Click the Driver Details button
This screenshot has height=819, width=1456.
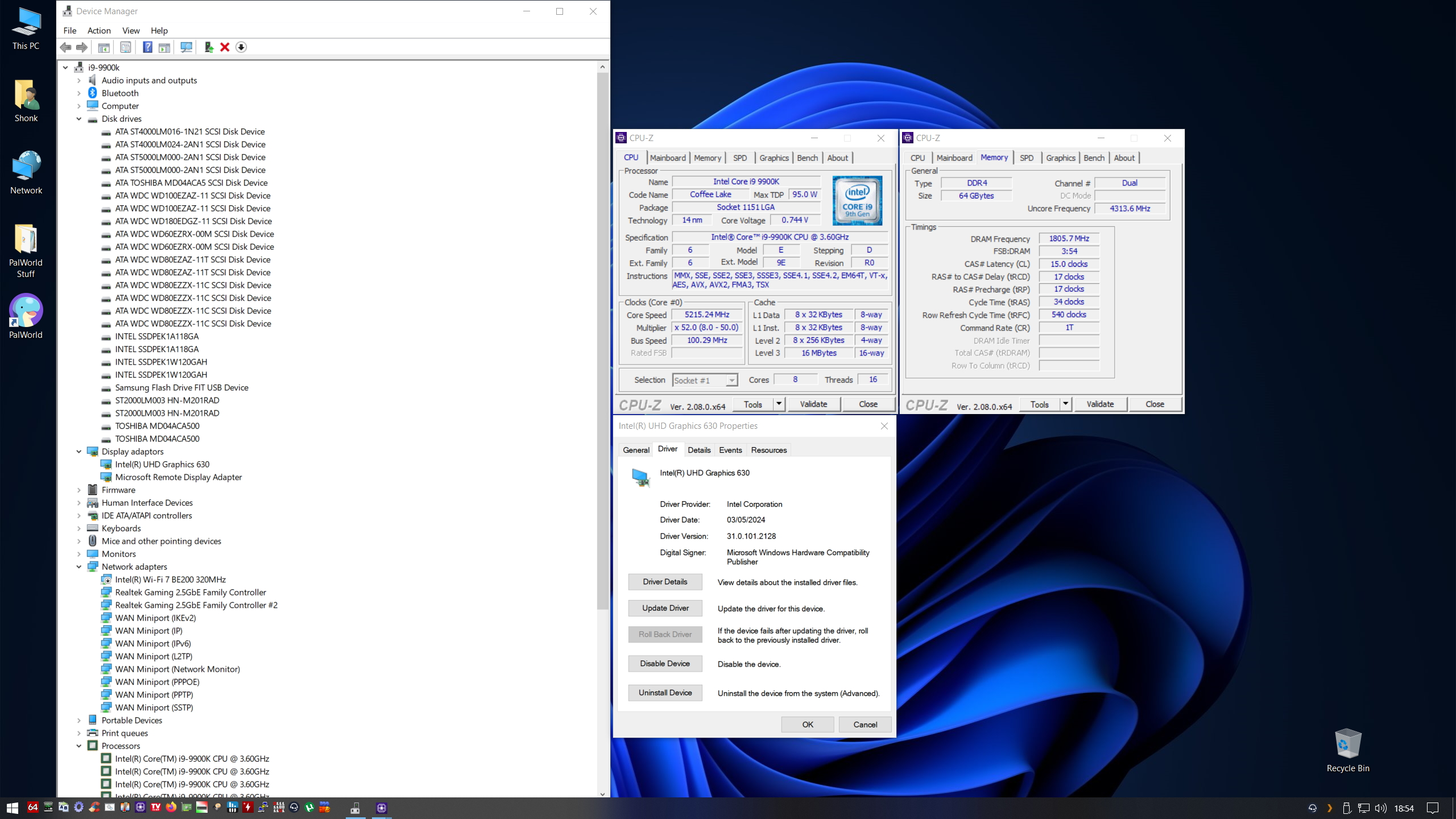pyautogui.click(x=665, y=582)
